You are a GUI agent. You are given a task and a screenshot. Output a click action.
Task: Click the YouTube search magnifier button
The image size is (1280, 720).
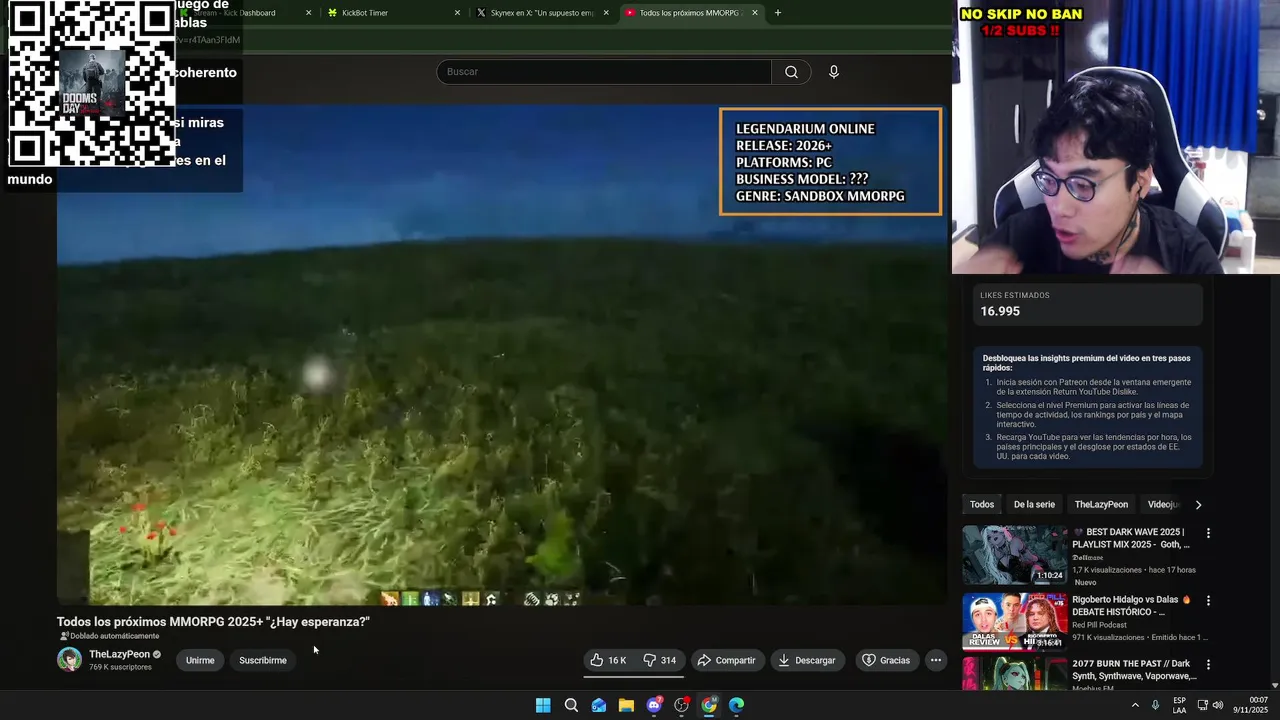coord(791,72)
